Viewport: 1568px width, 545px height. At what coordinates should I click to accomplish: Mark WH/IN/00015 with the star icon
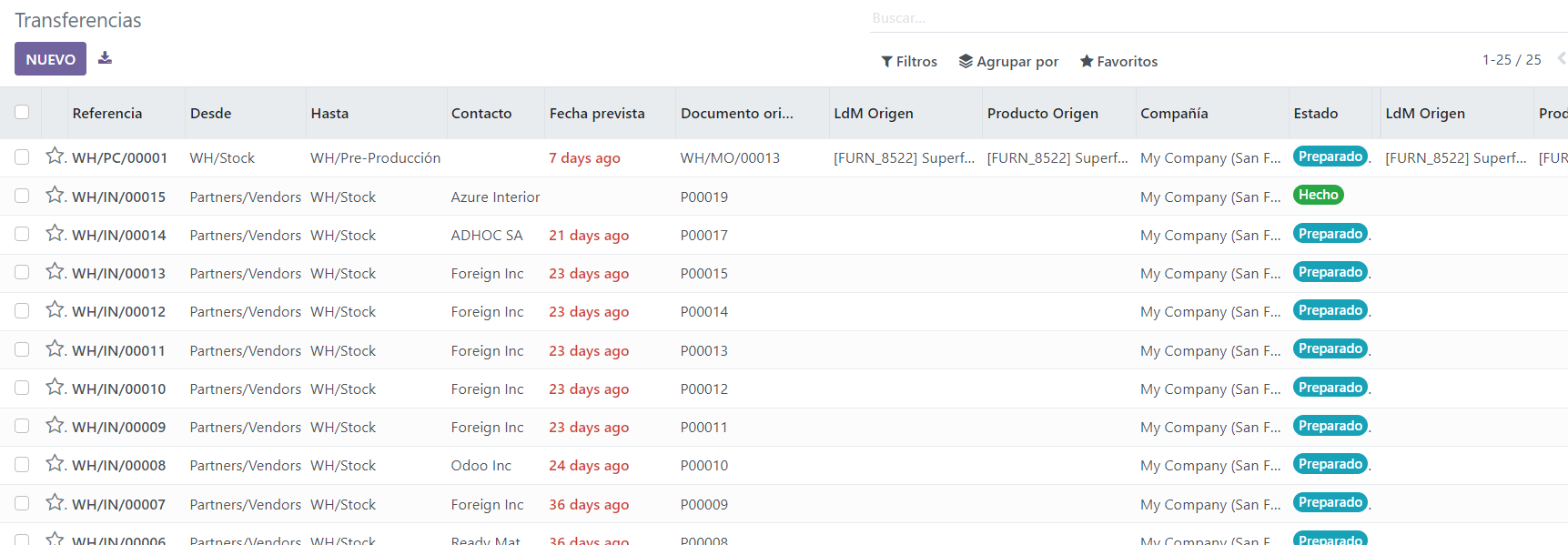[x=56, y=196]
